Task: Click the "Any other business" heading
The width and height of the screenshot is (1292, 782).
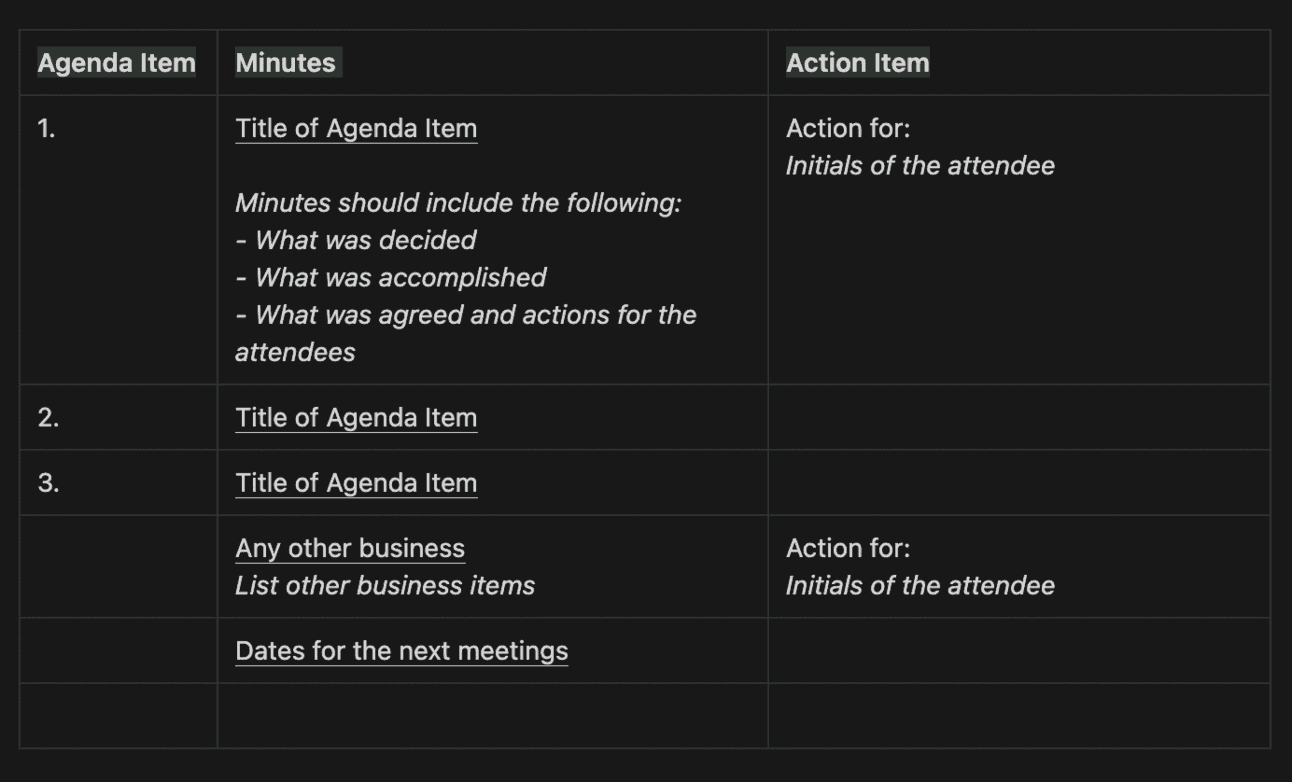Action: click(350, 549)
